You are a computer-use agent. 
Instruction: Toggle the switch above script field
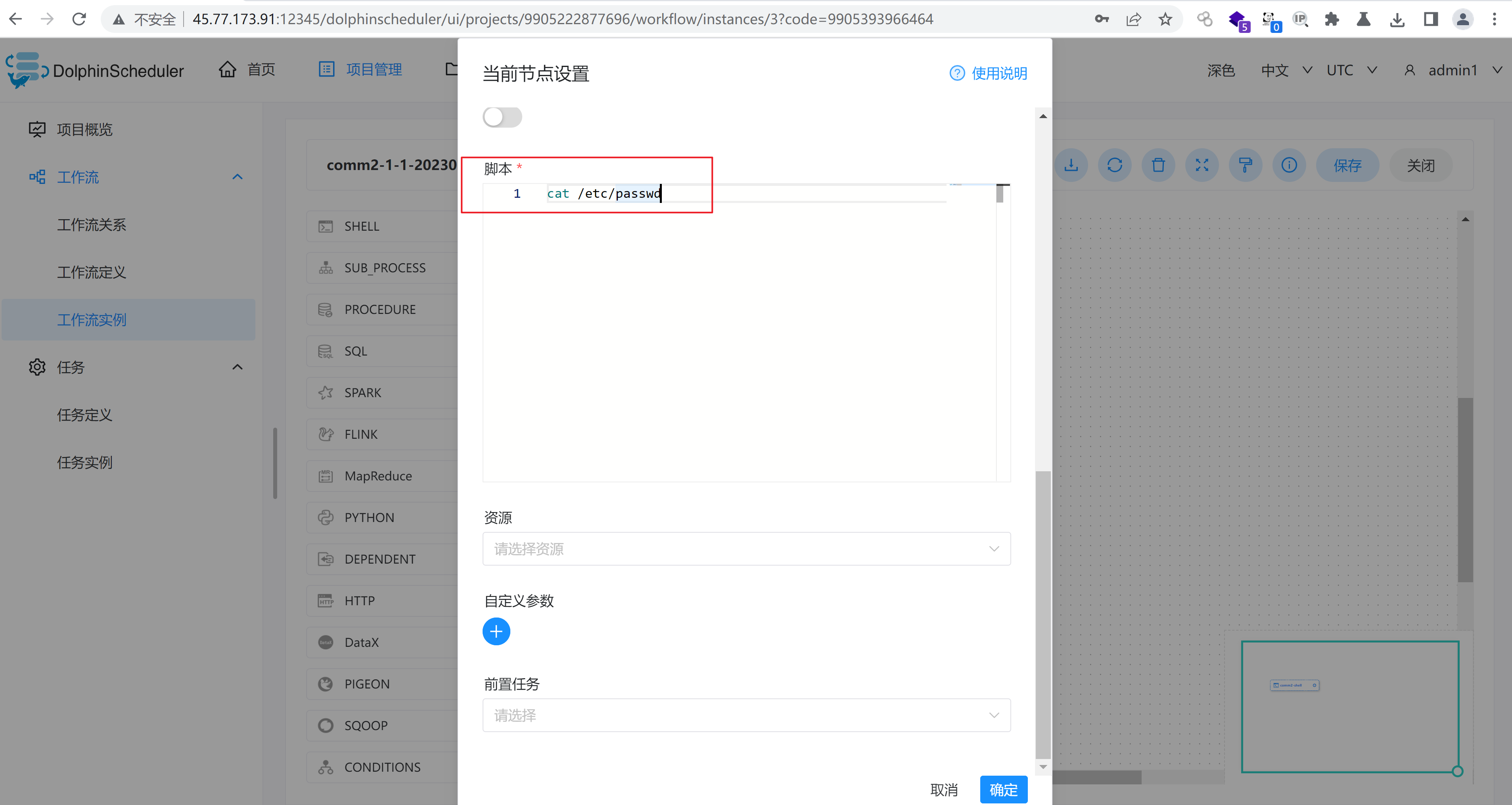(502, 117)
